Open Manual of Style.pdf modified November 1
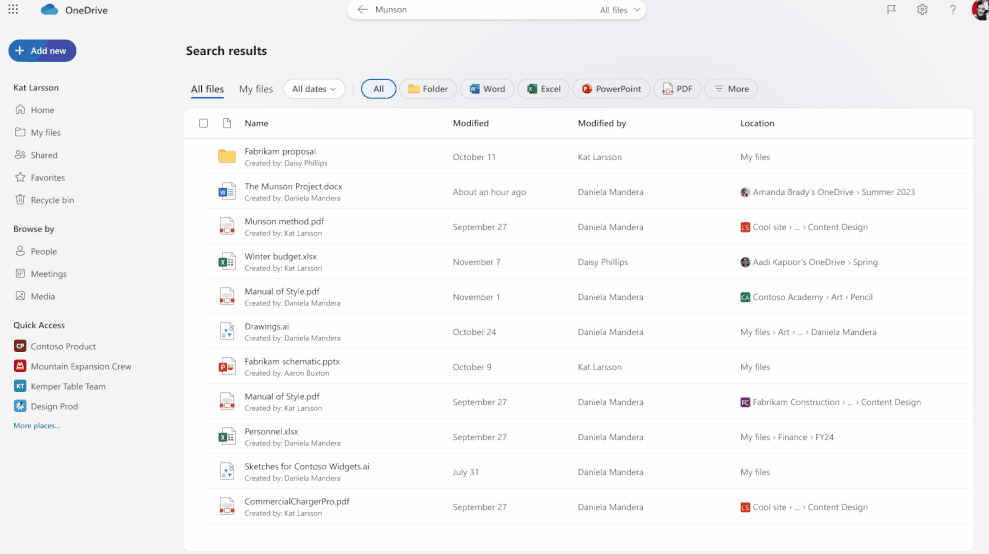Screen dimensions: 989x554 [x=282, y=292]
